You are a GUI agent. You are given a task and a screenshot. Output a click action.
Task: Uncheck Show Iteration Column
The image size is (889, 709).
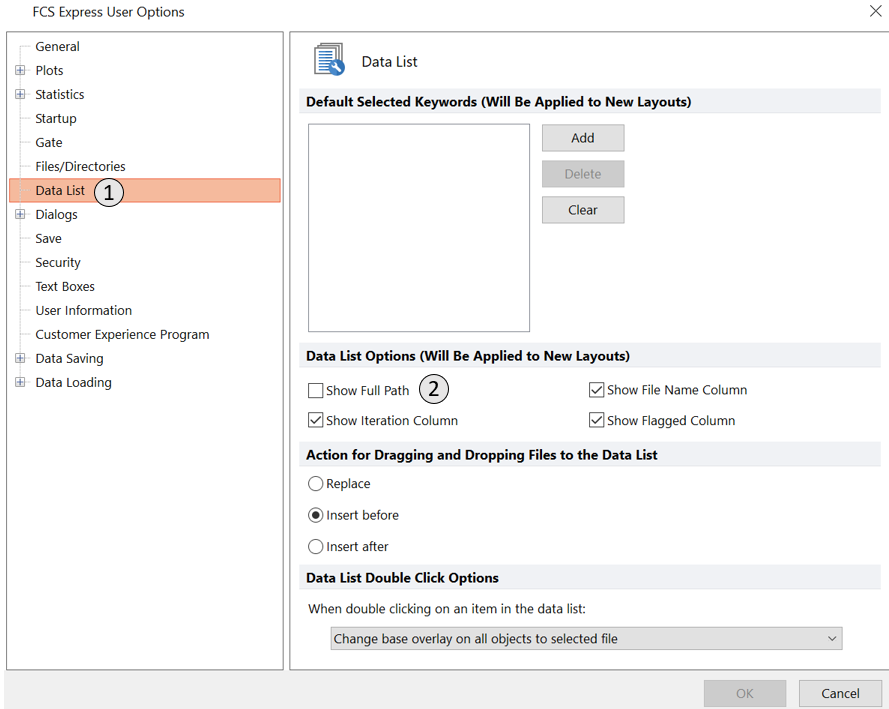pos(315,421)
